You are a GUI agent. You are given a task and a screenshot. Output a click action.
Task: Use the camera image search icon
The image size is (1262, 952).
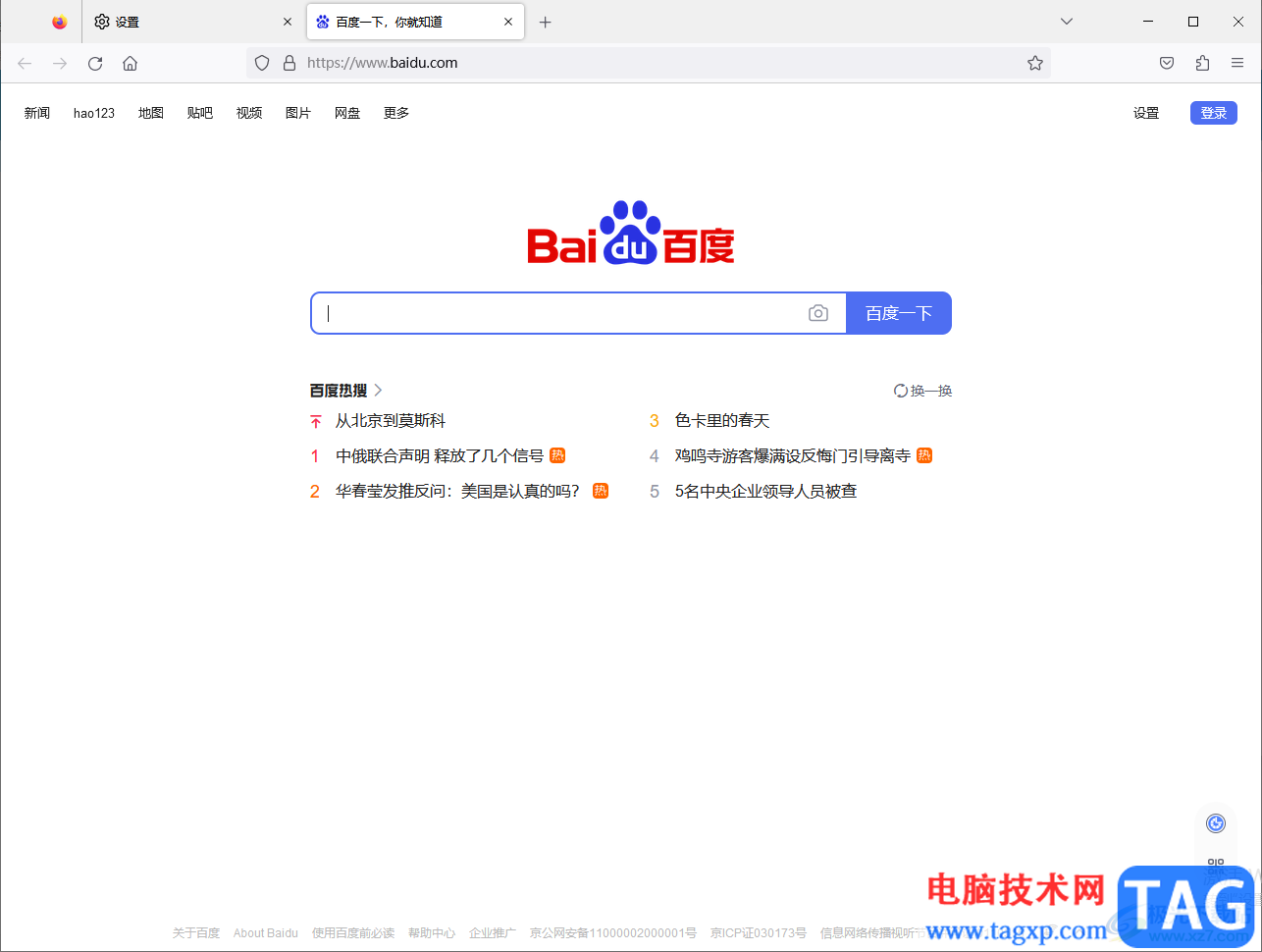point(818,313)
